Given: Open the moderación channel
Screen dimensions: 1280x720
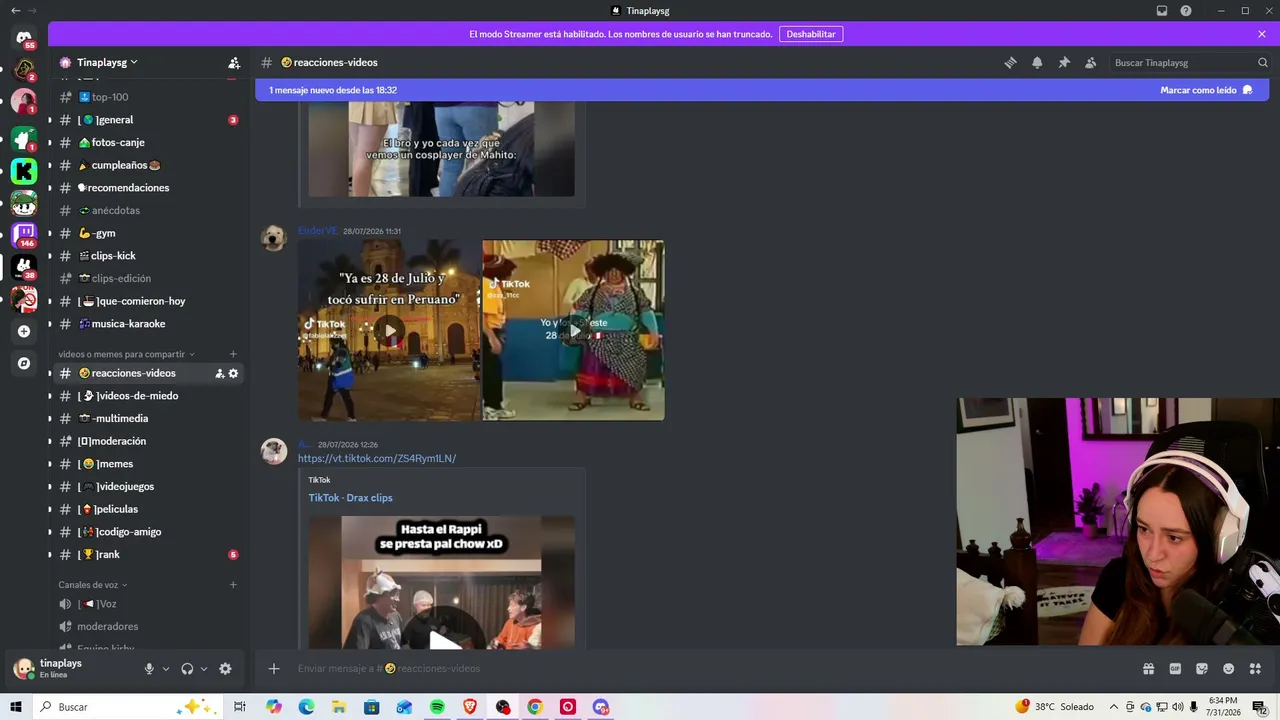Looking at the screenshot, I should (148, 441).
